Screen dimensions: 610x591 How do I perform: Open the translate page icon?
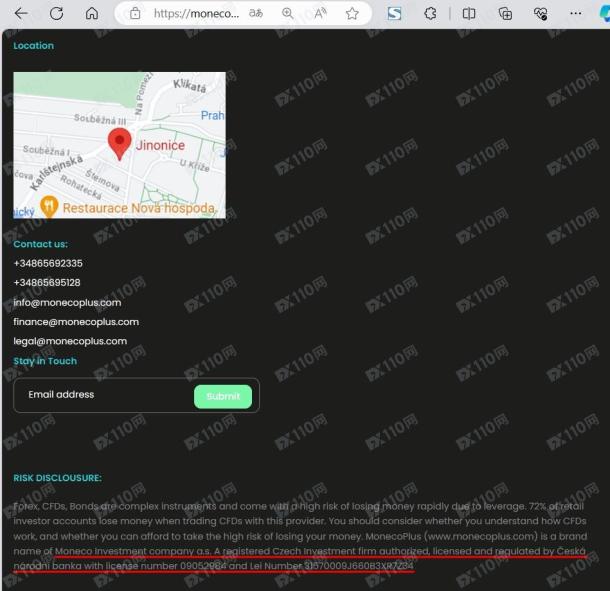click(256, 14)
